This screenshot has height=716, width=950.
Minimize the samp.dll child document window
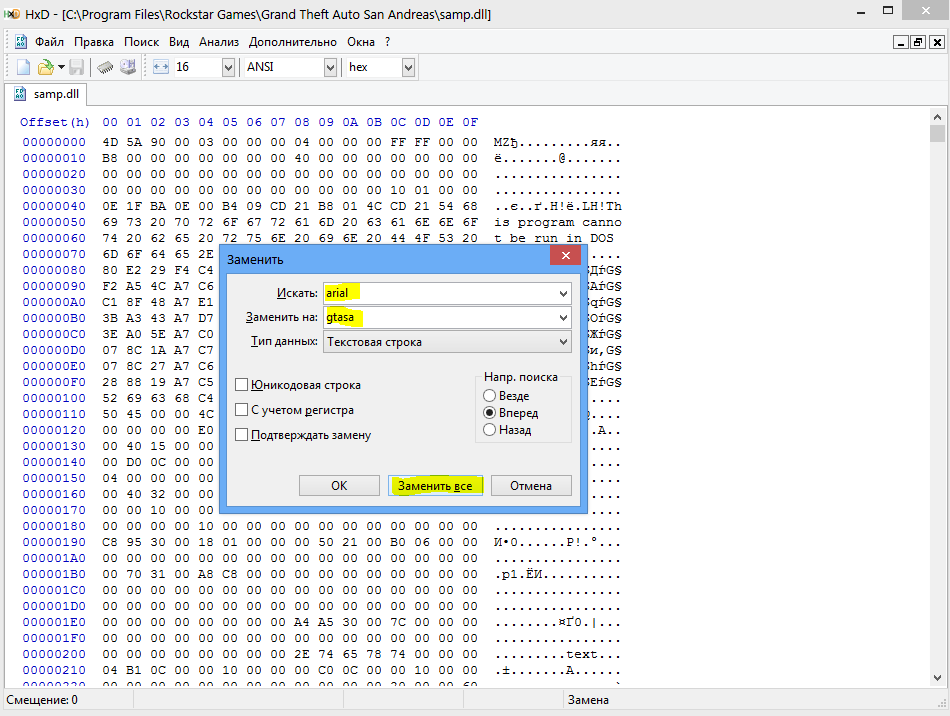point(901,42)
